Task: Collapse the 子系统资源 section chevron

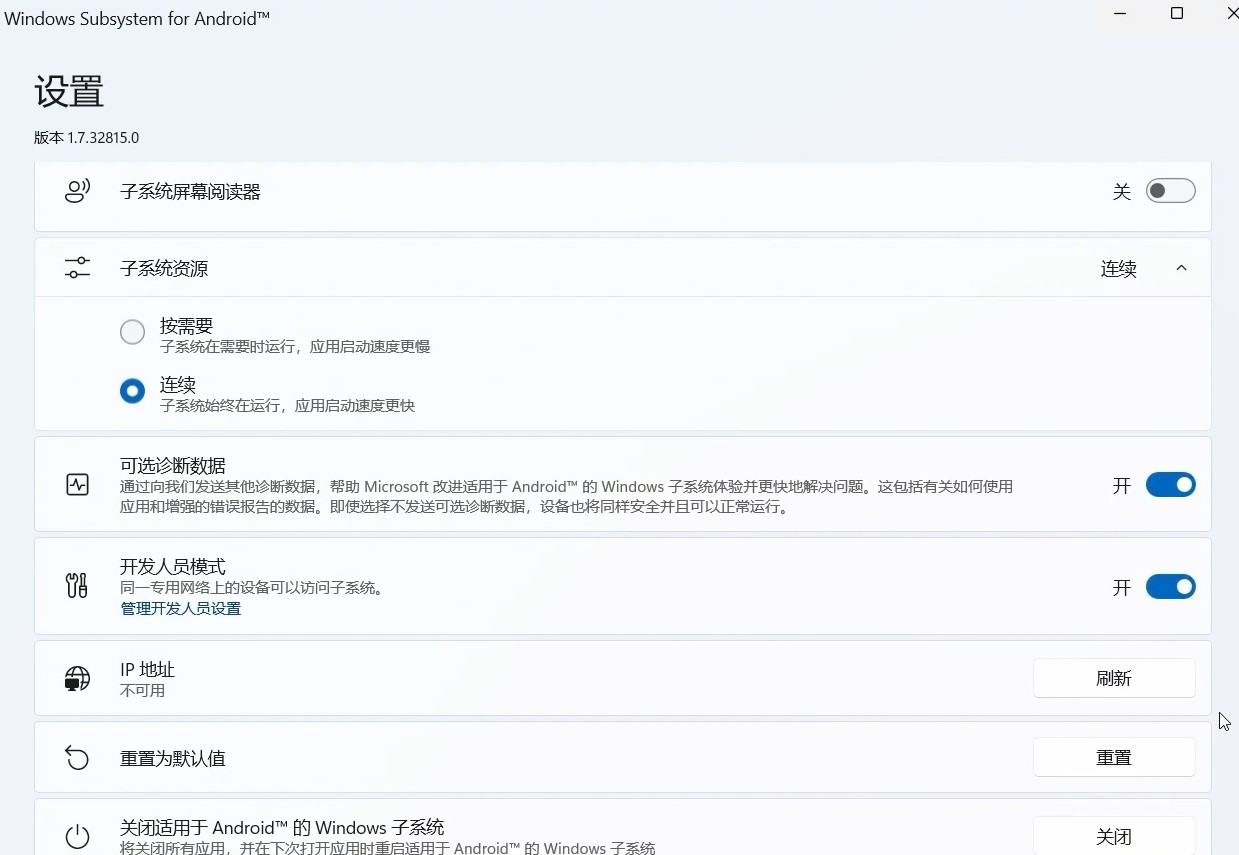Action: tap(1181, 268)
